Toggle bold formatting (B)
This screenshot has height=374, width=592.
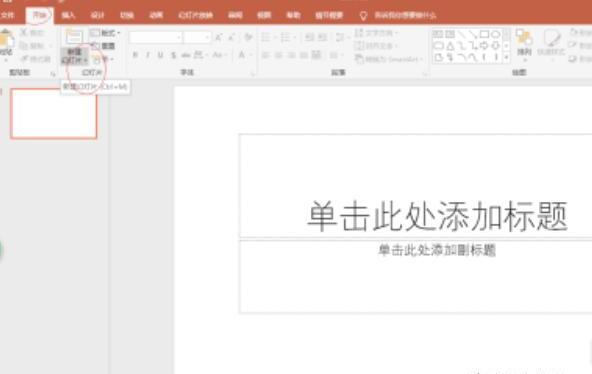click(x=135, y=55)
